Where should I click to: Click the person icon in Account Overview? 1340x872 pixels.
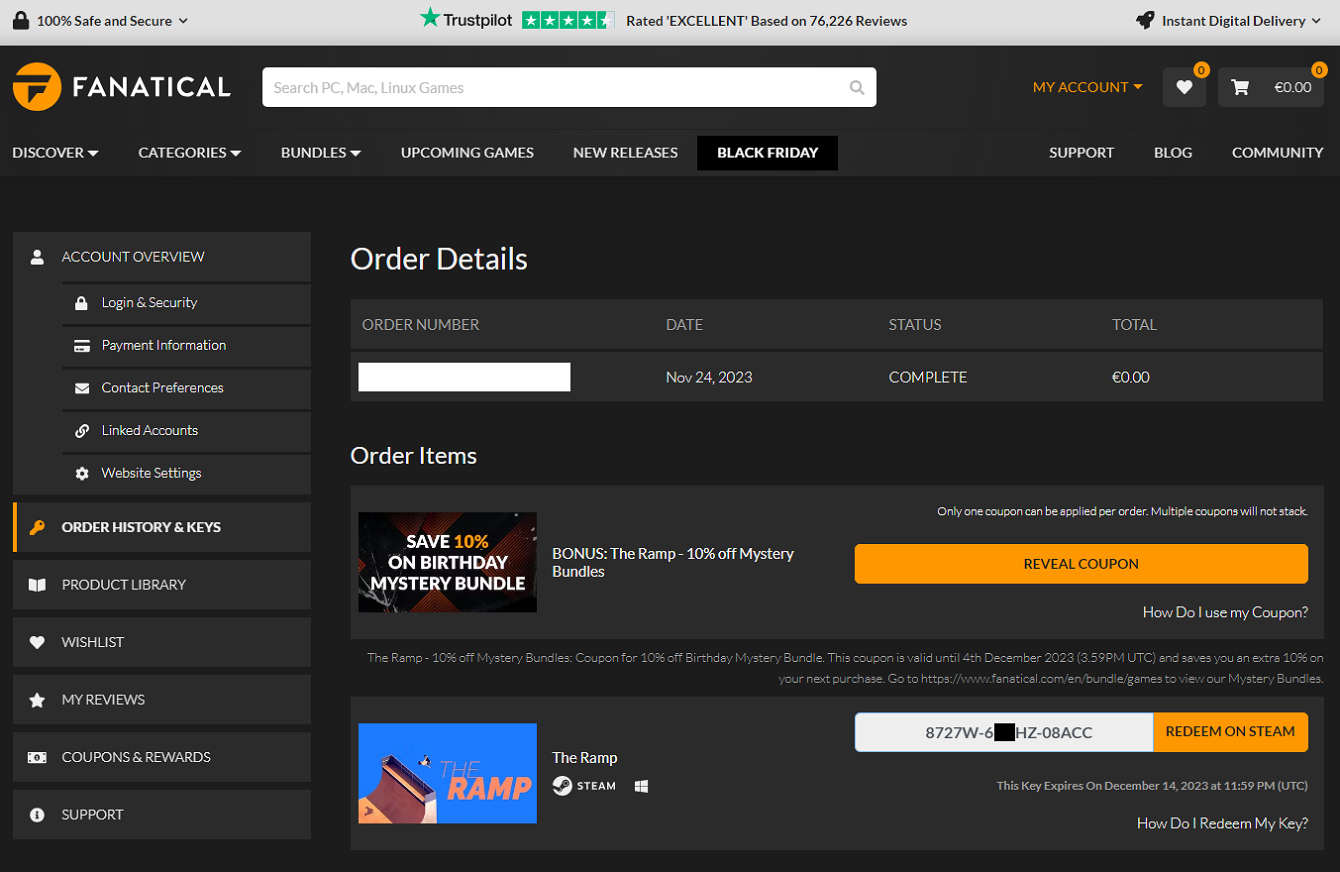click(37, 257)
